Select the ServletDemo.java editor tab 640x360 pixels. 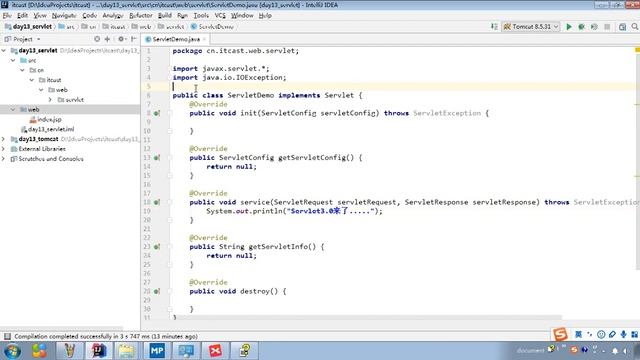click(176, 39)
